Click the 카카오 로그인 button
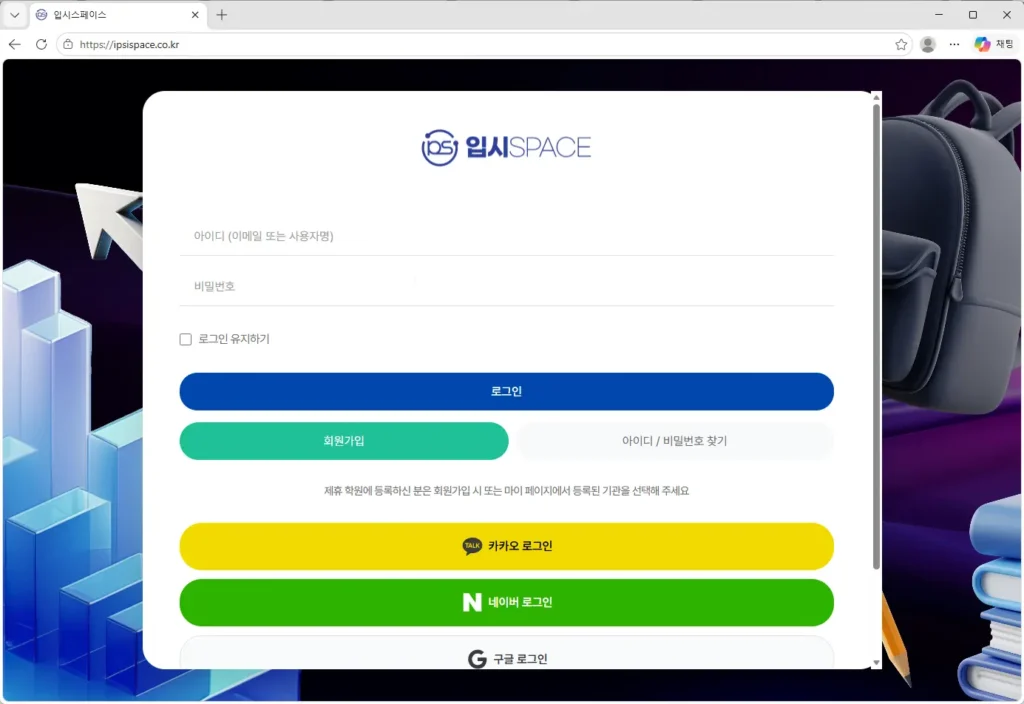Screen dimensions: 1024x704 [506, 546]
